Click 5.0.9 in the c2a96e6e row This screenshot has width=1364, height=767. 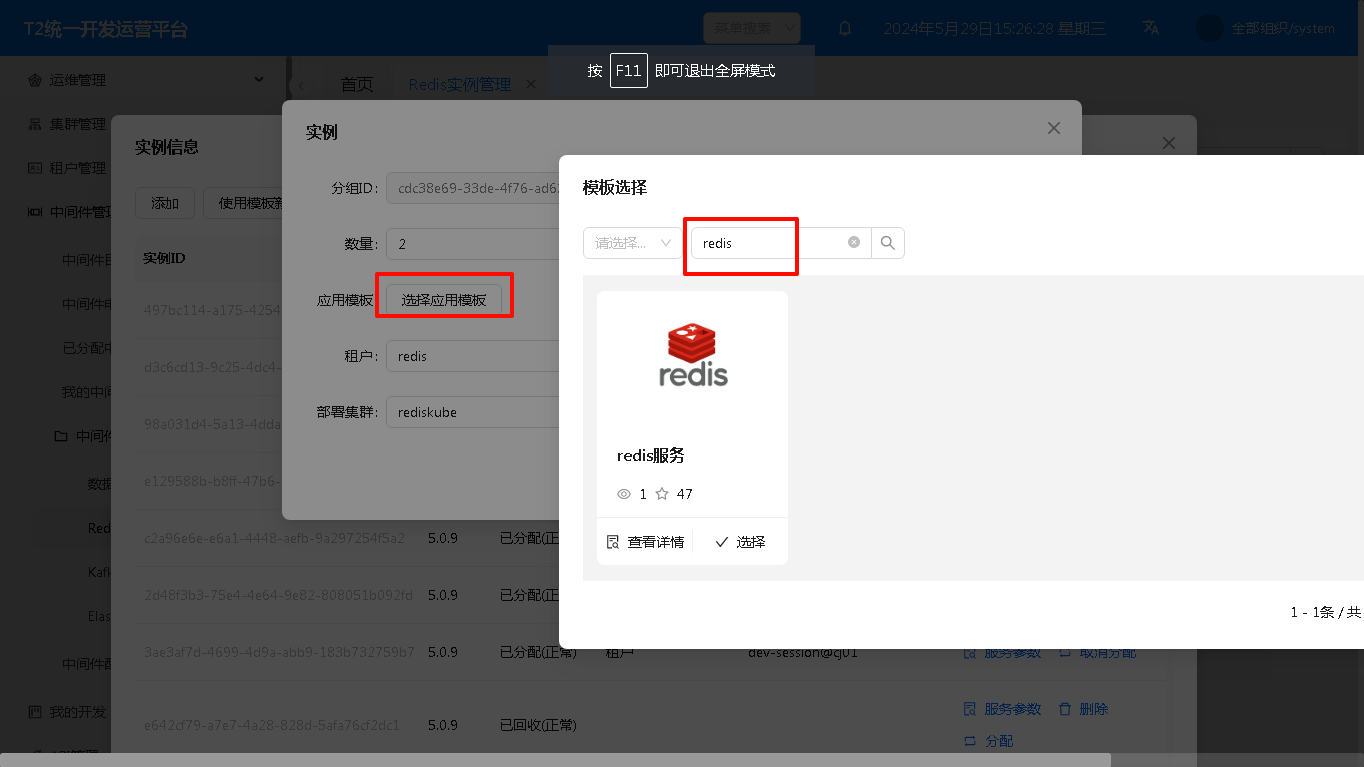pos(442,538)
